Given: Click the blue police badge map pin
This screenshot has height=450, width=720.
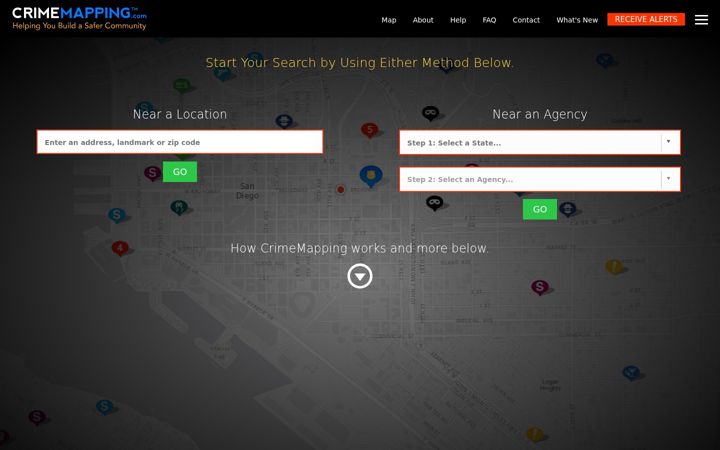Looking at the screenshot, I should point(371,176).
